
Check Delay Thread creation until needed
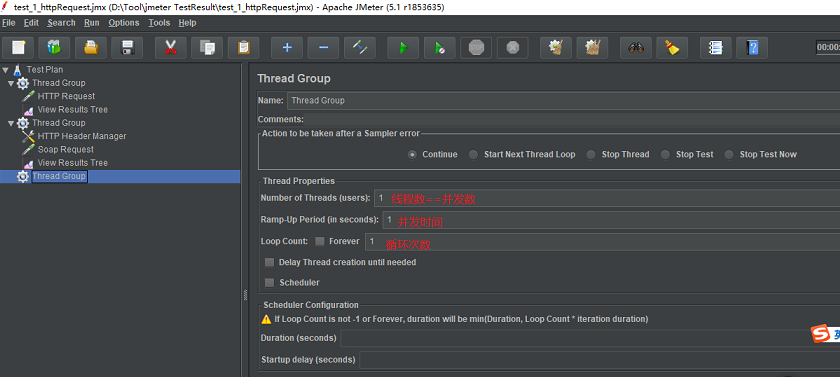pyautogui.click(x=269, y=262)
